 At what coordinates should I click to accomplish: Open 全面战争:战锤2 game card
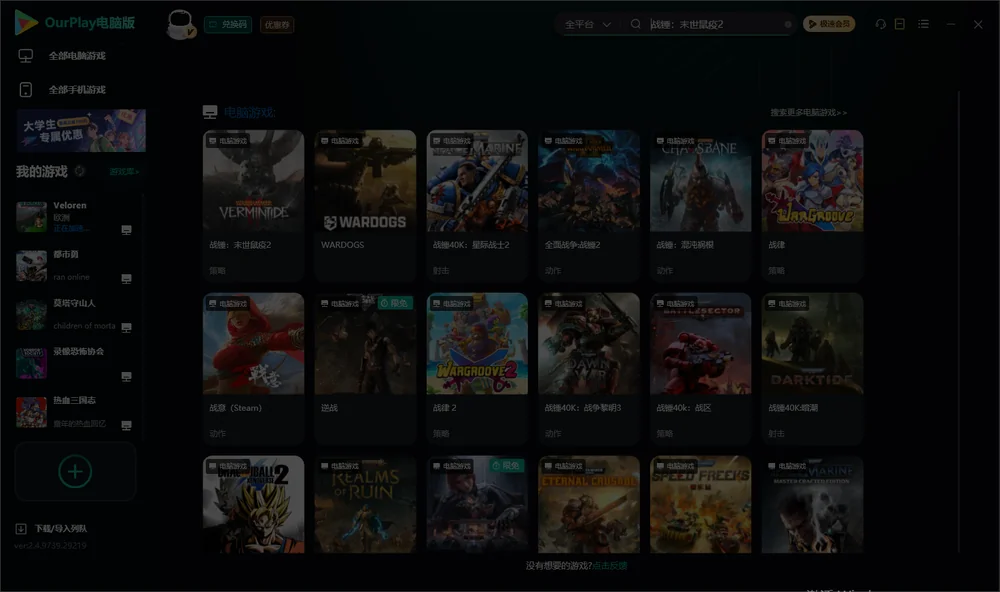(x=589, y=205)
